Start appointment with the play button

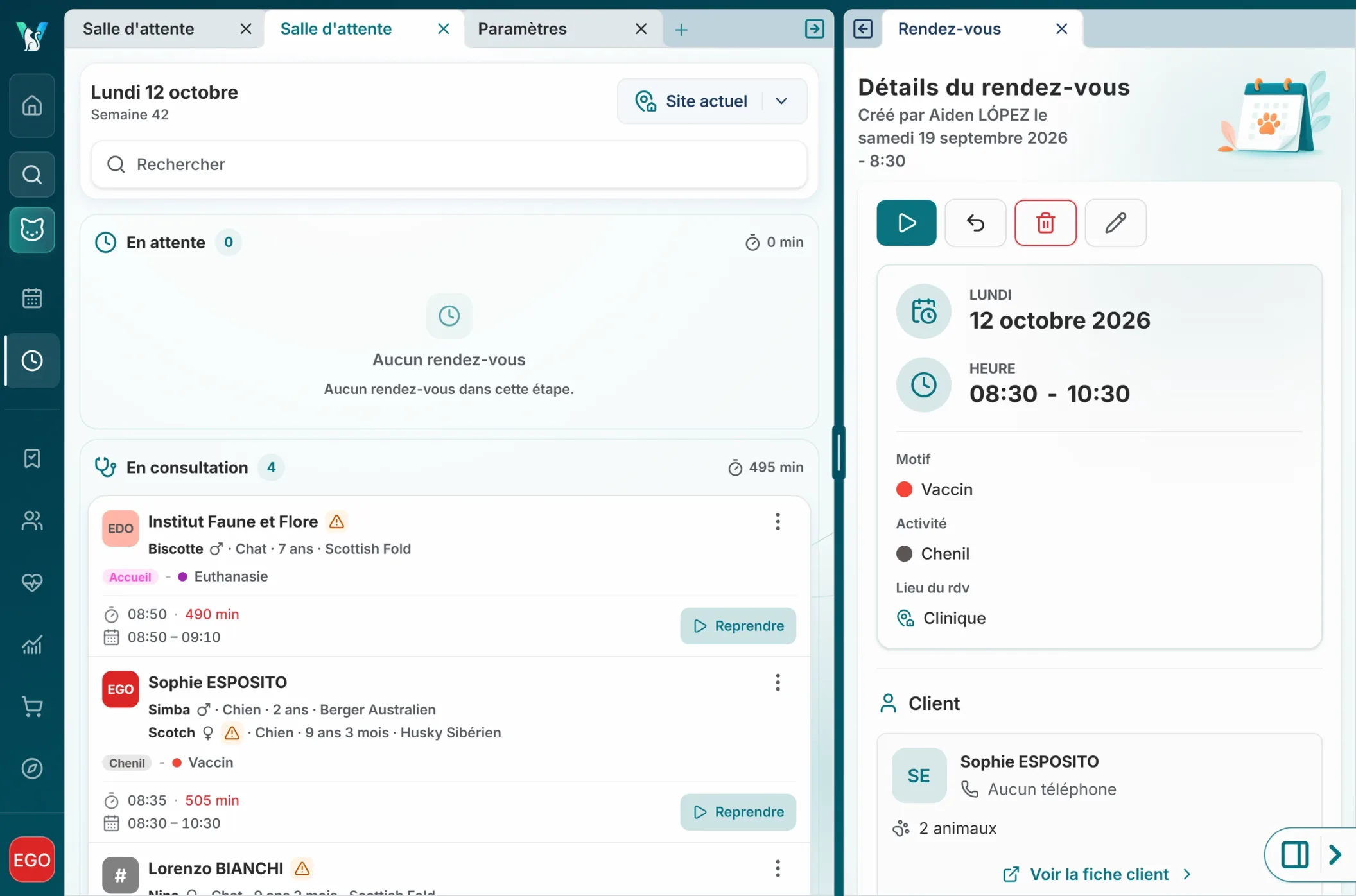(x=906, y=223)
